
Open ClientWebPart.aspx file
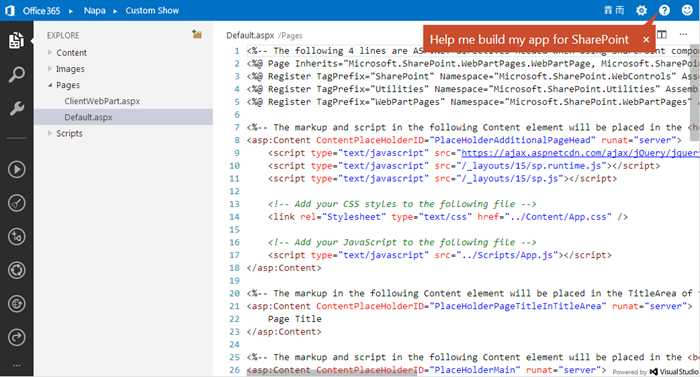pyautogui.click(x=102, y=101)
